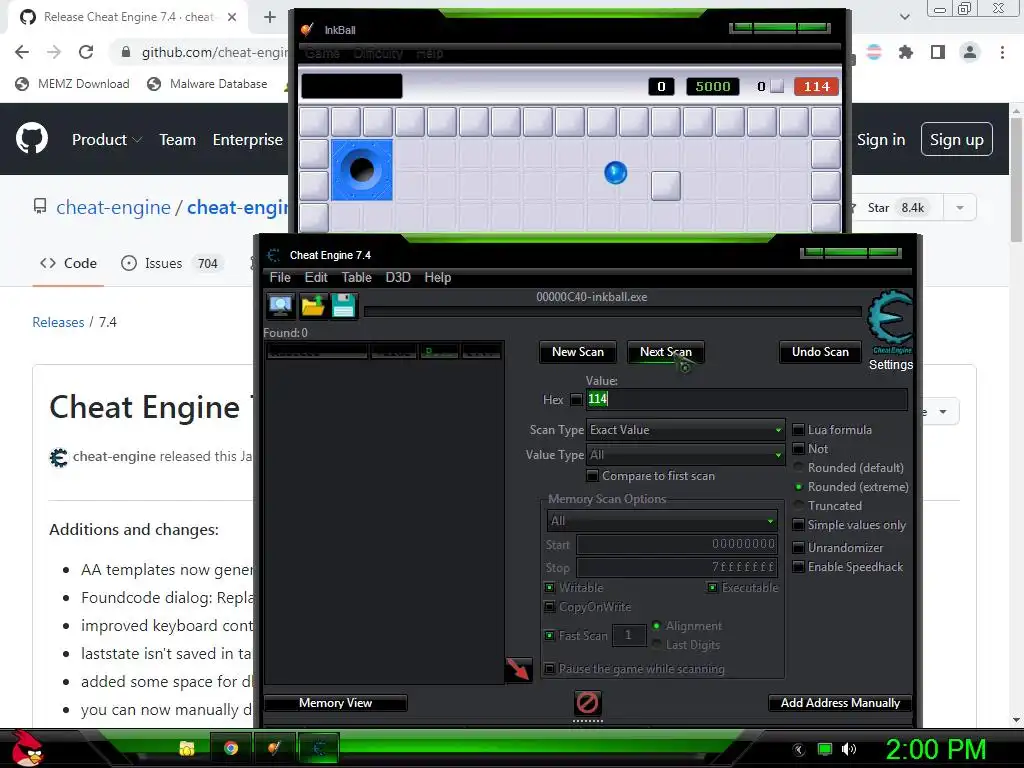The image size is (1024, 768).
Task: Toggle the Not checkbox
Action: pos(798,449)
